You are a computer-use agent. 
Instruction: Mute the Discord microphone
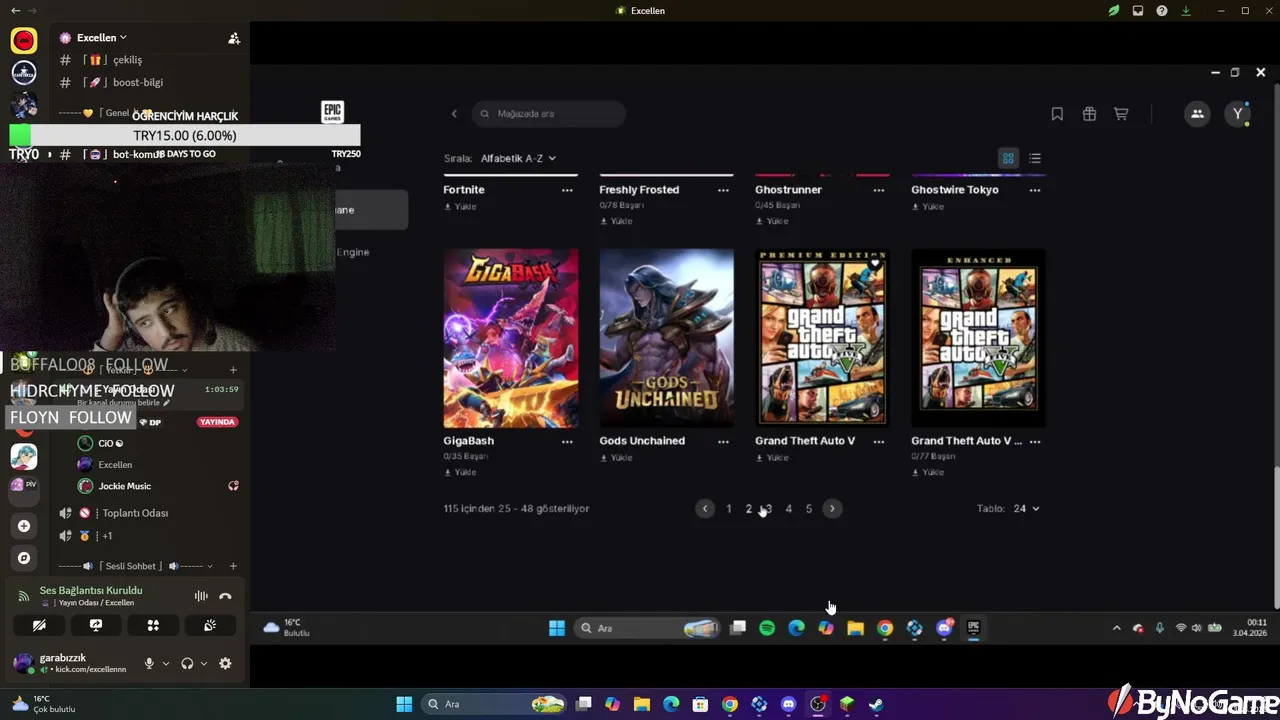(149, 663)
